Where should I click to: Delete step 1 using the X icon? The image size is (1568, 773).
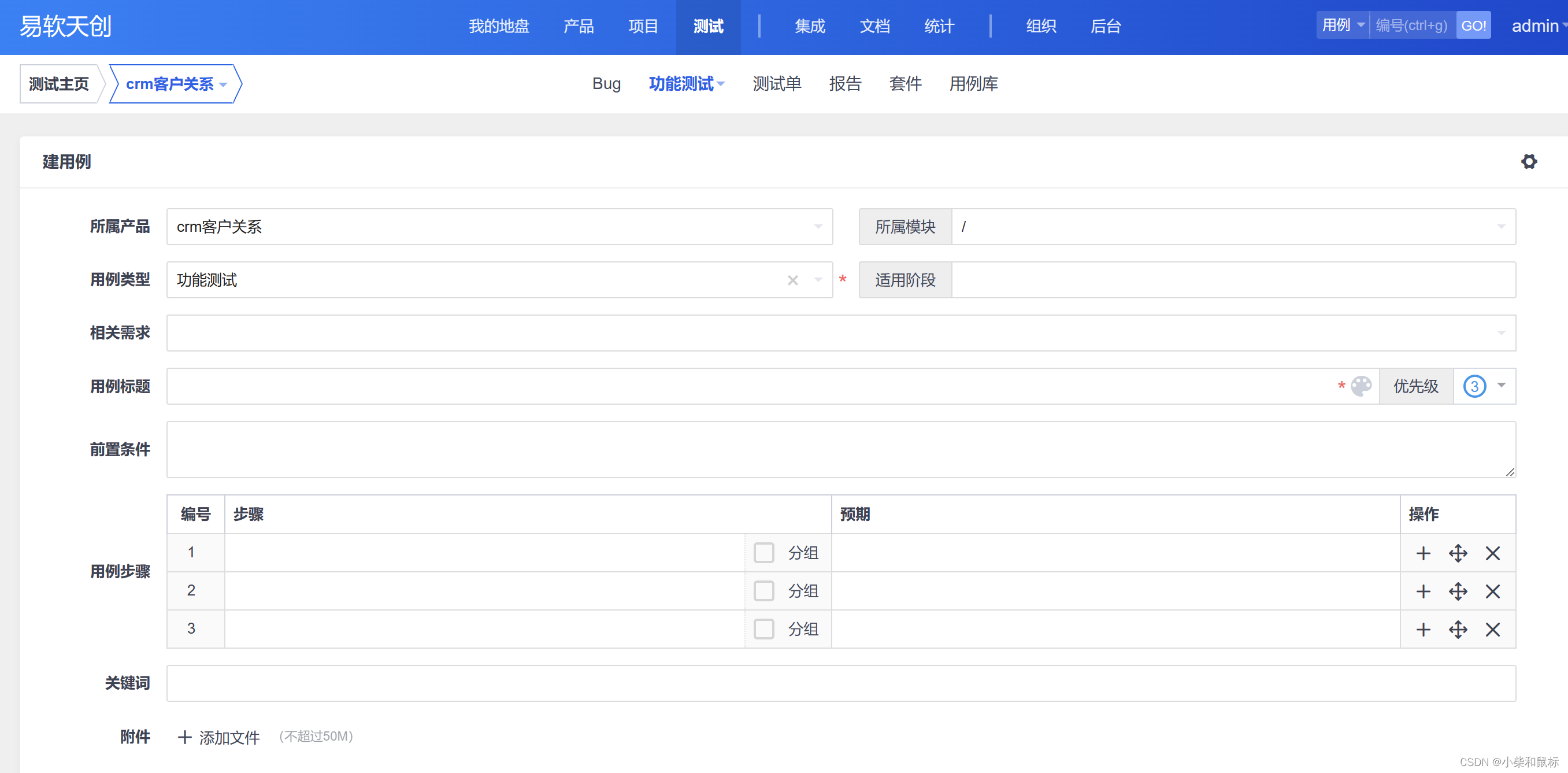pyautogui.click(x=1492, y=553)
